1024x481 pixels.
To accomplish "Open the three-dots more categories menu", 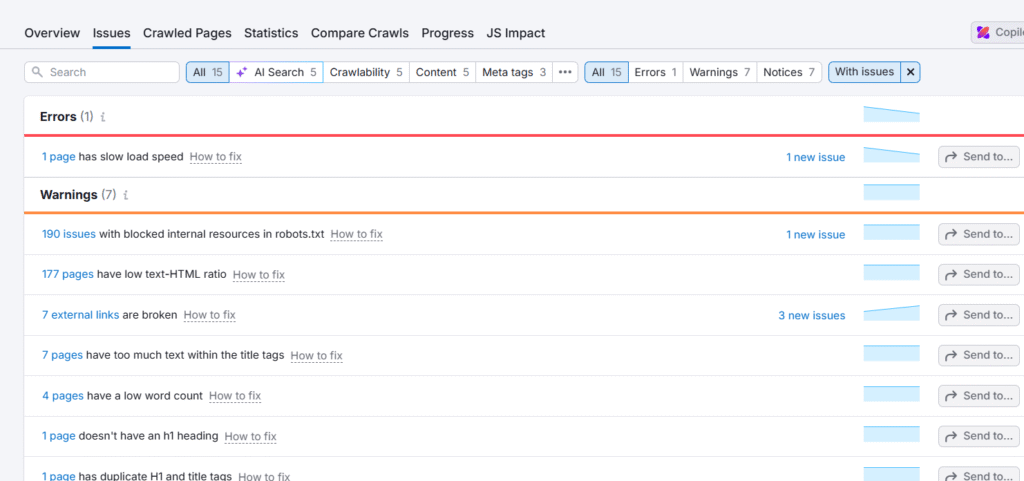I will 565,72.
